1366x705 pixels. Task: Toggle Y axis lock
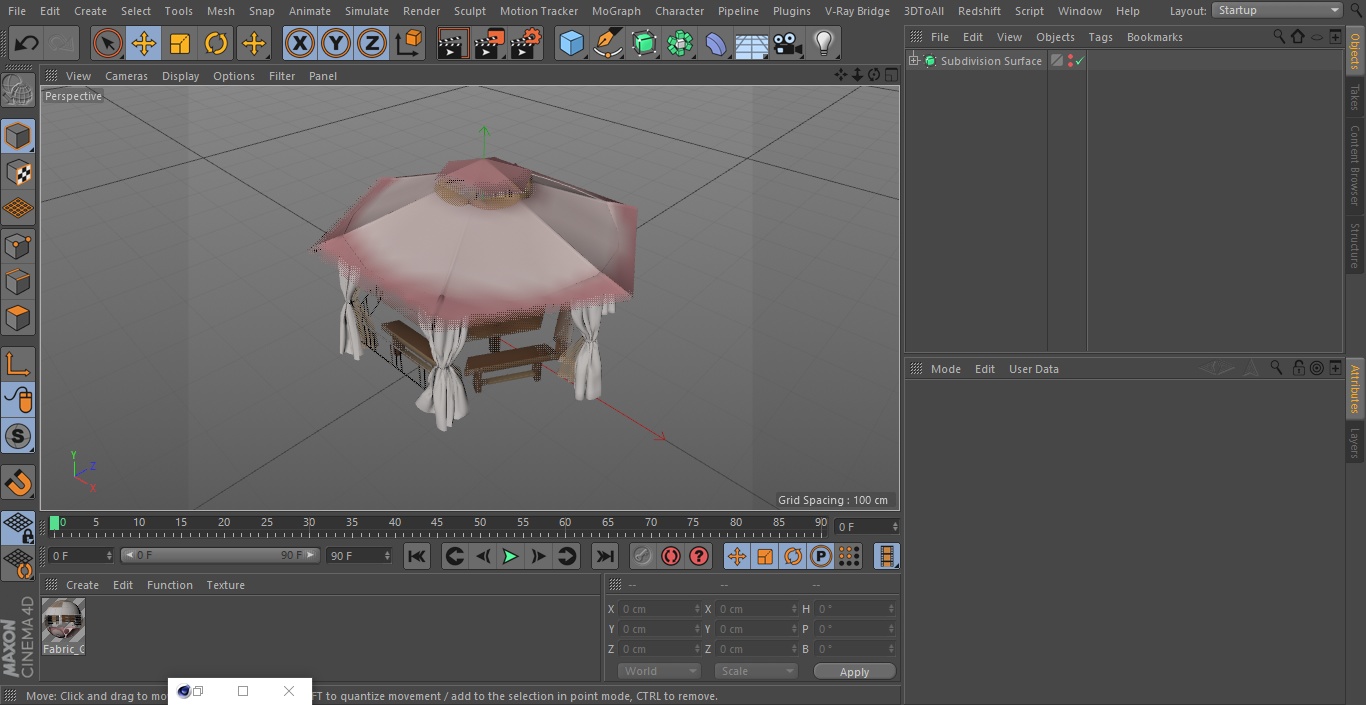coord(336,43)
